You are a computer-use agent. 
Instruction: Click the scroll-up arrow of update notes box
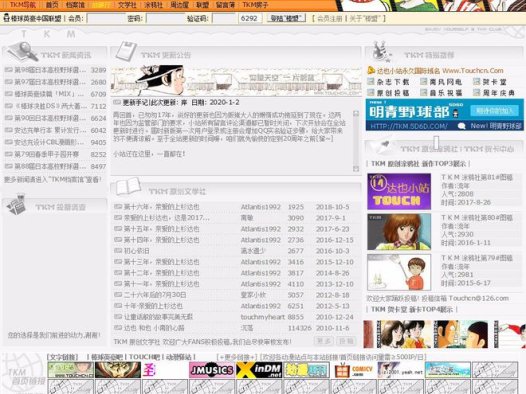[x=356, y=114]
